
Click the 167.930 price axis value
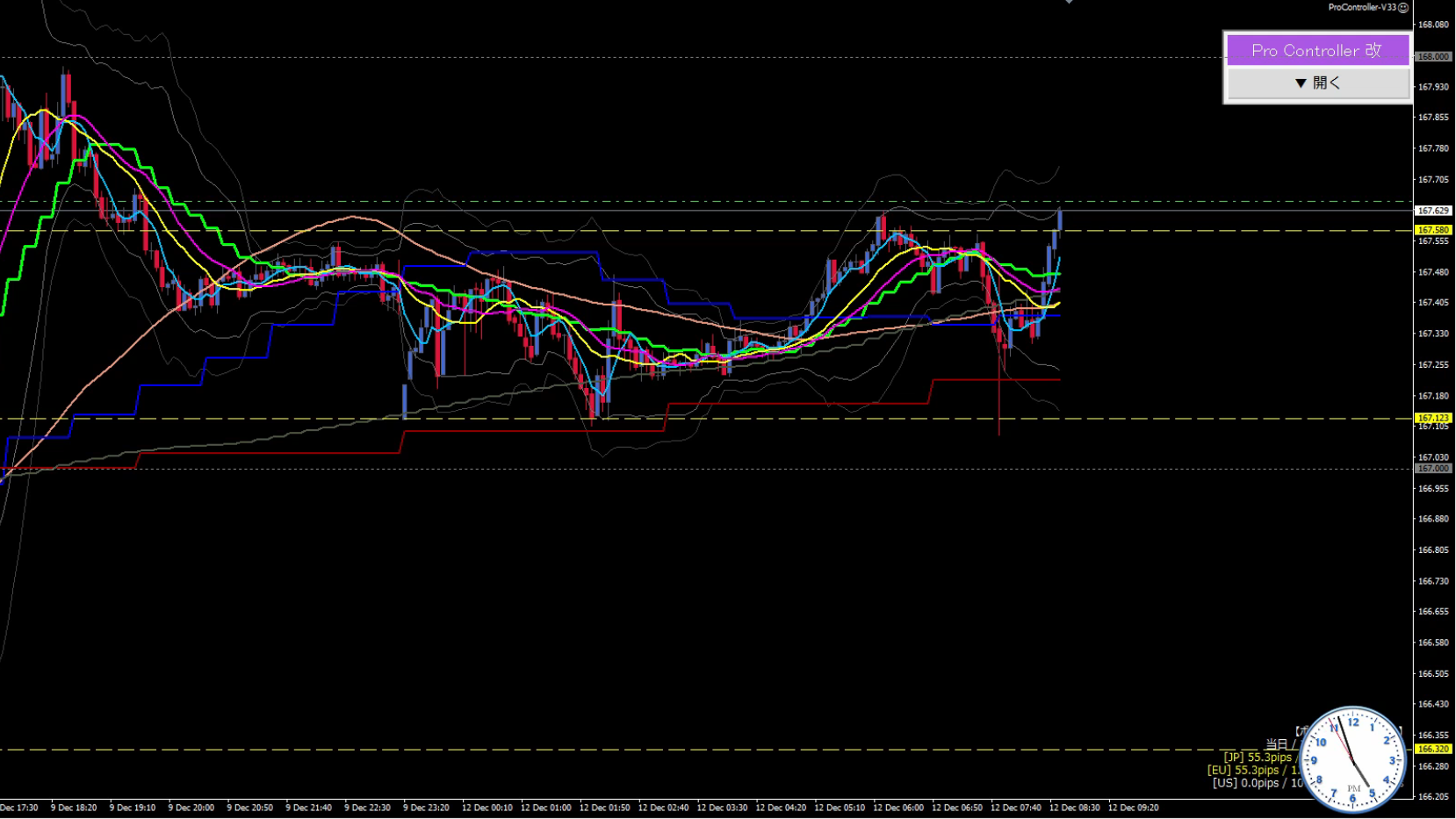[x=1433, y=87]
